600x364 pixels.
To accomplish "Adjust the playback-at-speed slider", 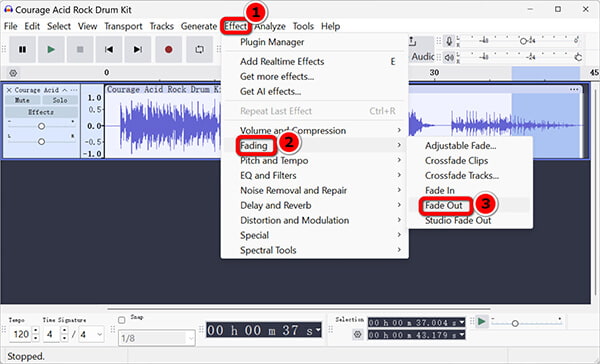I will pyautogui.click(x=515, y=323).
